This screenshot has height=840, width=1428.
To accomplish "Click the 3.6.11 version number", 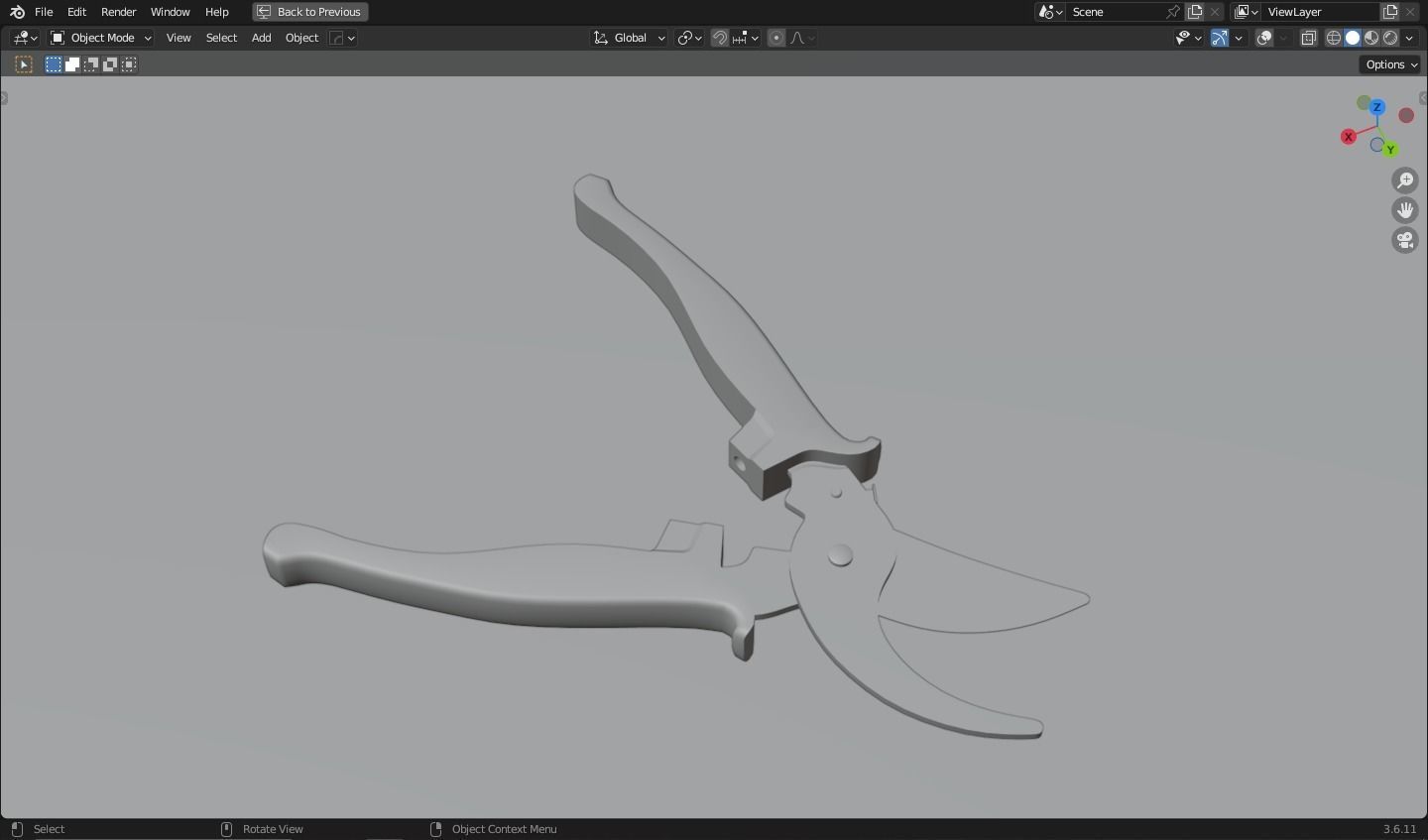I will click(x=1399, y=829).
